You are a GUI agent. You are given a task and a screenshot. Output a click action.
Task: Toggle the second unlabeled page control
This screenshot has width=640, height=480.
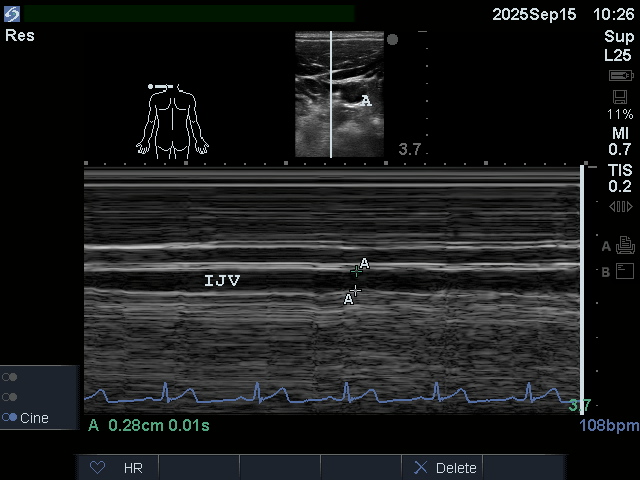[9, 397]
